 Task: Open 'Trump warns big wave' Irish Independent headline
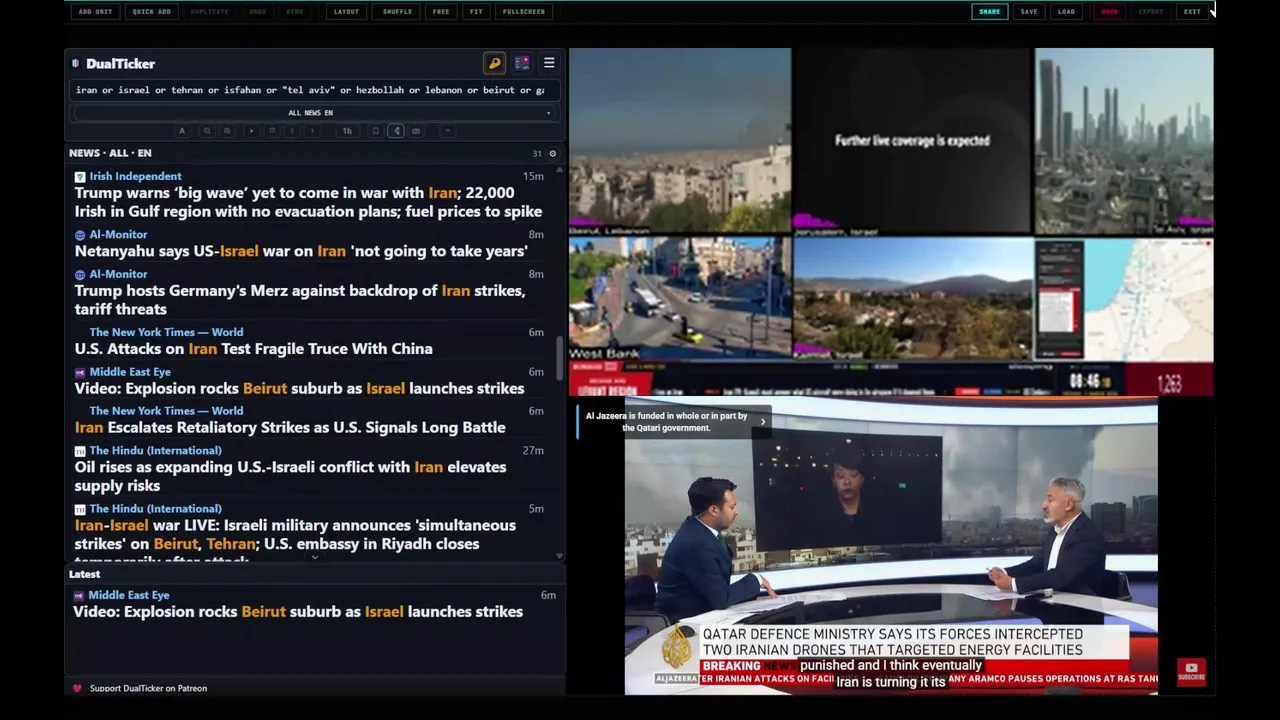(308, 202)
